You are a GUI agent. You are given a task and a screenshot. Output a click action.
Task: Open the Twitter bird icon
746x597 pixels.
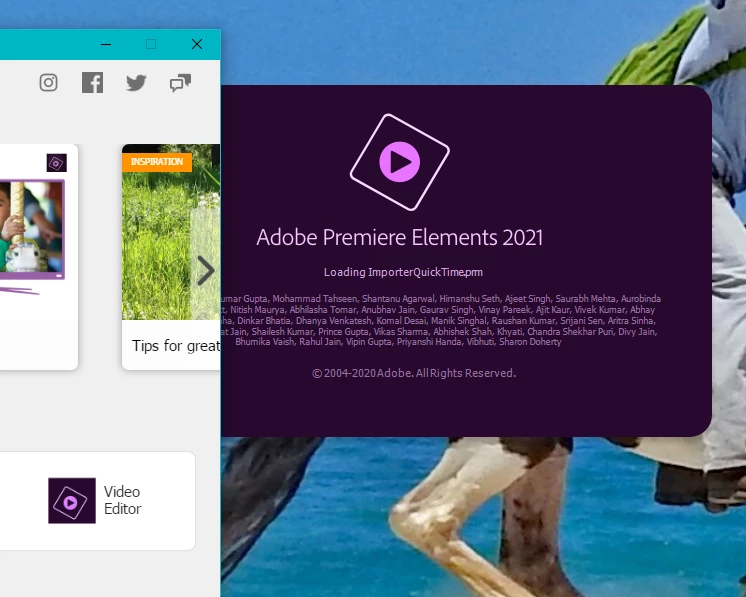click(x=136, y=83)
